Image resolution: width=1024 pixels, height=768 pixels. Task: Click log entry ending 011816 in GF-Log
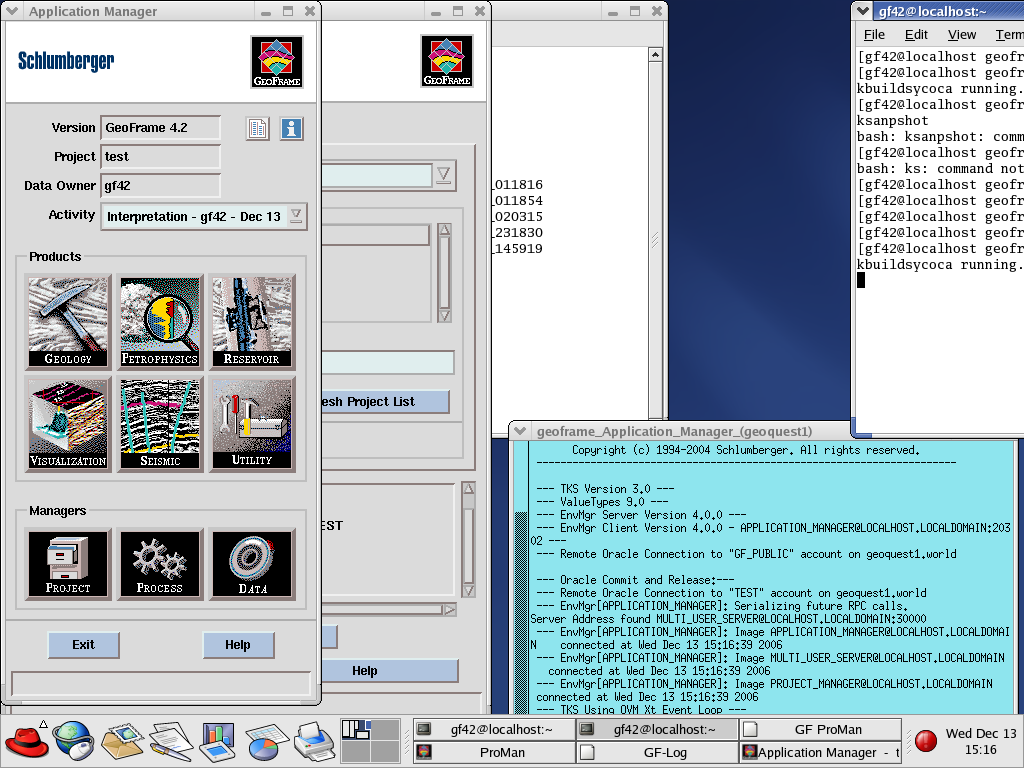519,185
